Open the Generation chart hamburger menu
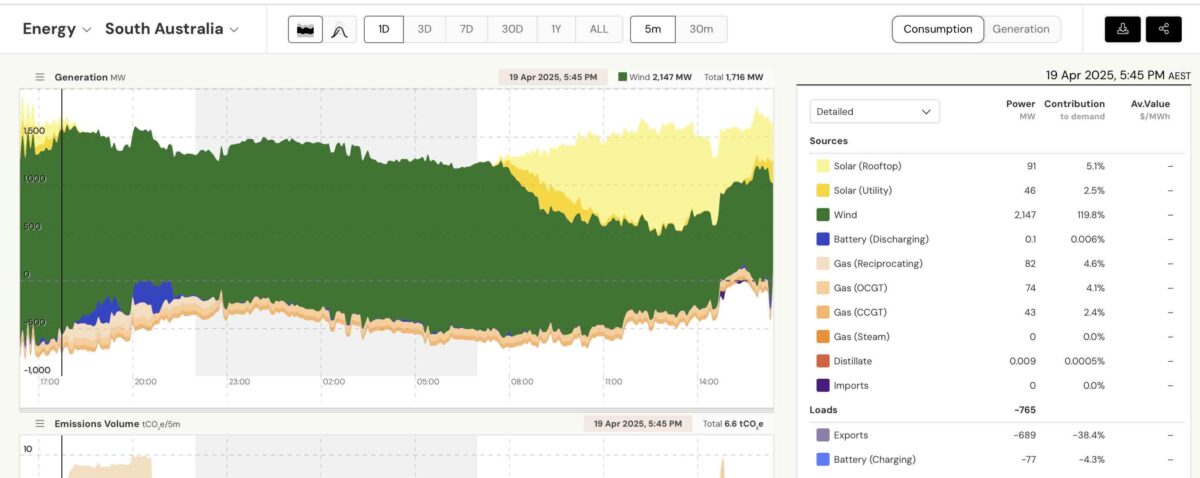The image size is (1200, 478). coord(40,77)
